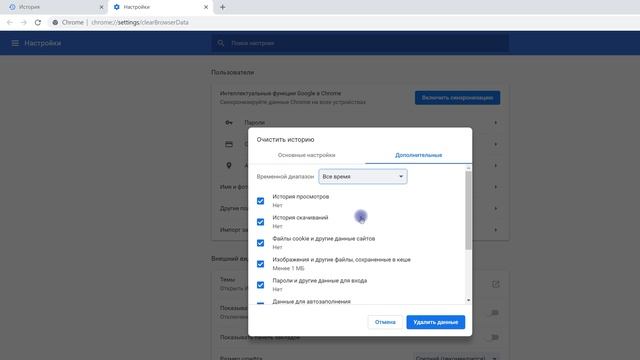Switch to Основные настройки tab
The image size is (640, 360).
click(307, 155)
